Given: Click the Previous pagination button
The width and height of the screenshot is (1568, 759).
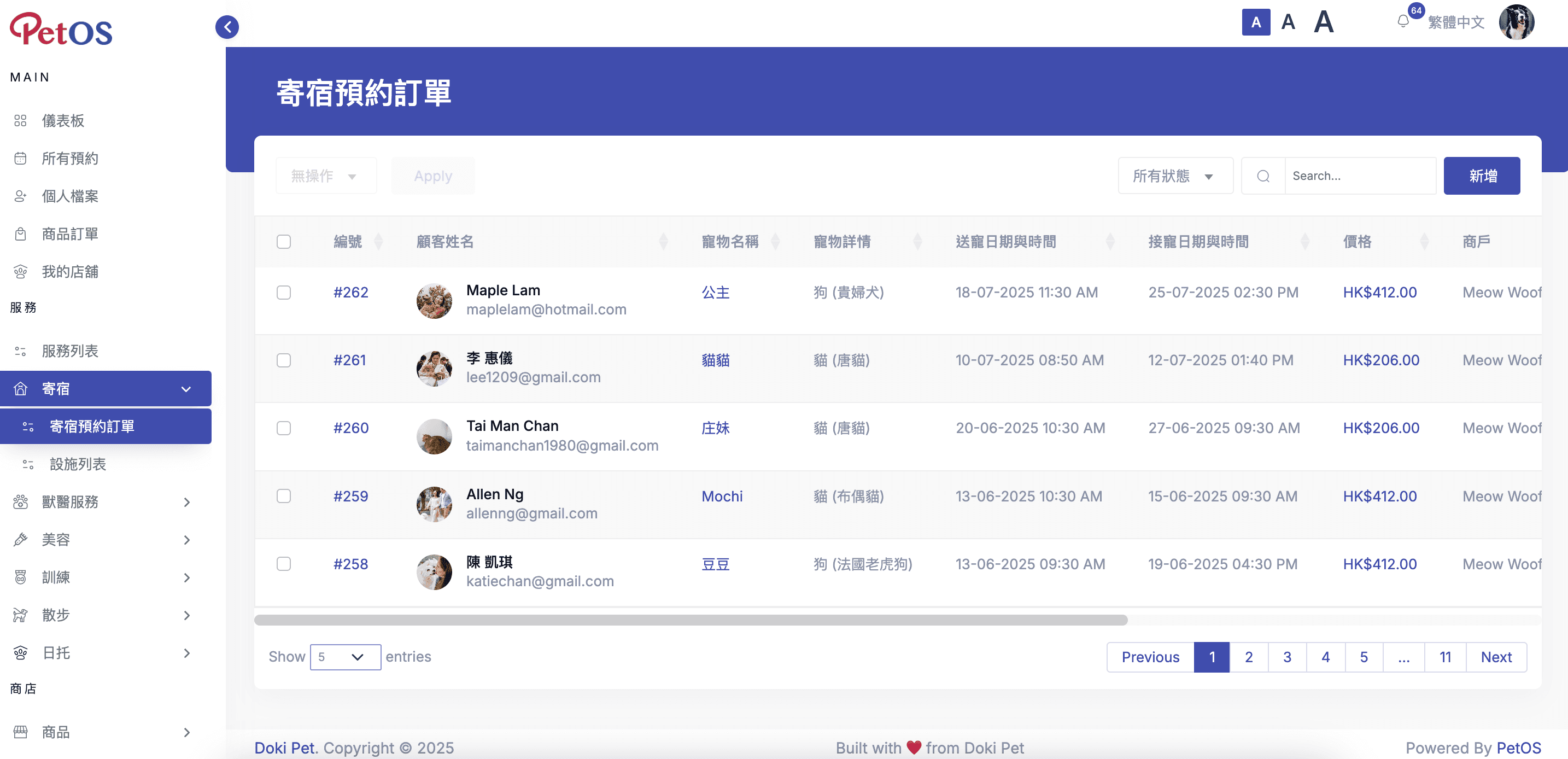Looking at the screenshot, I should pos(1150,657).
